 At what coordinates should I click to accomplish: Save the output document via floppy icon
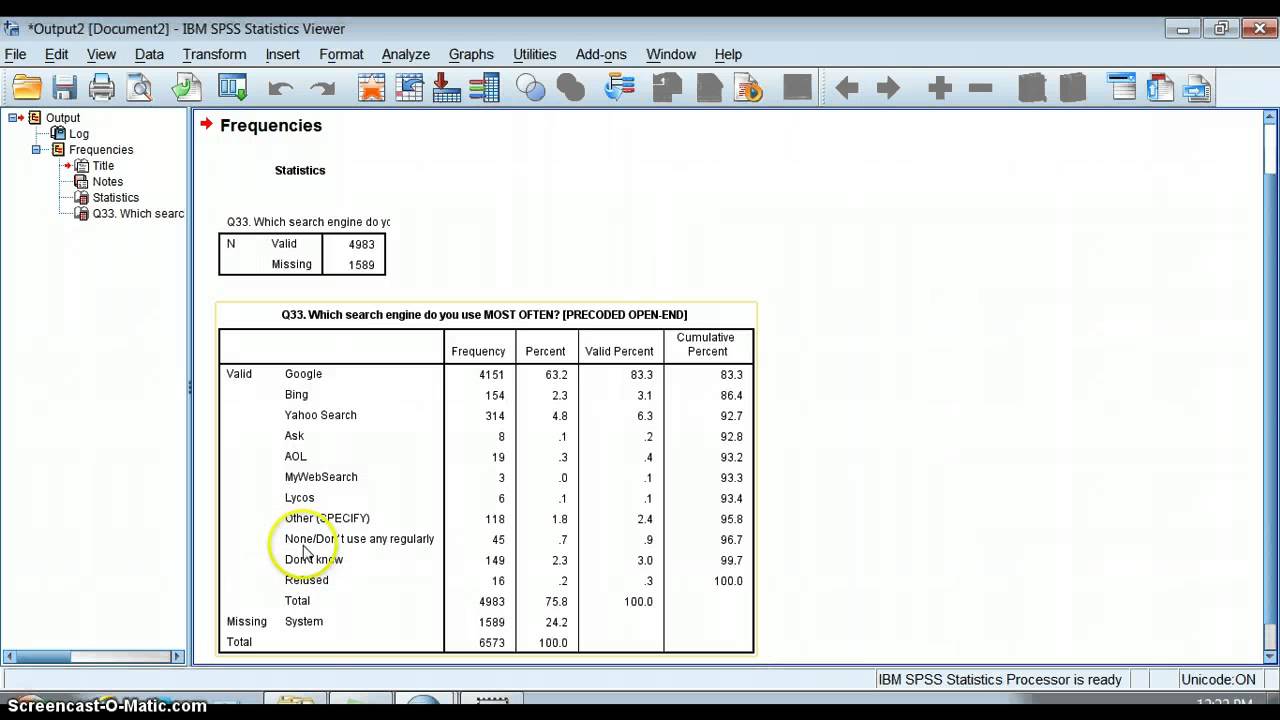(65, 88)
